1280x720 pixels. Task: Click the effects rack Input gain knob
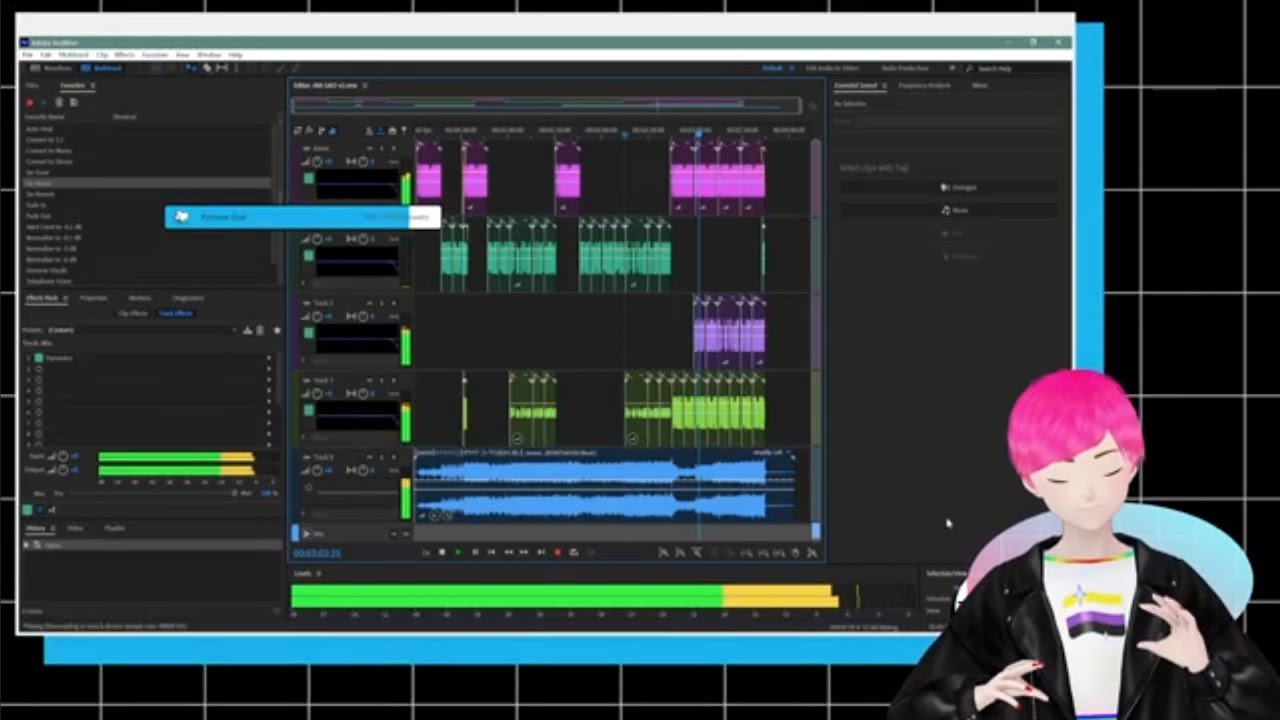pyautogui.click(x=63, y=457)
